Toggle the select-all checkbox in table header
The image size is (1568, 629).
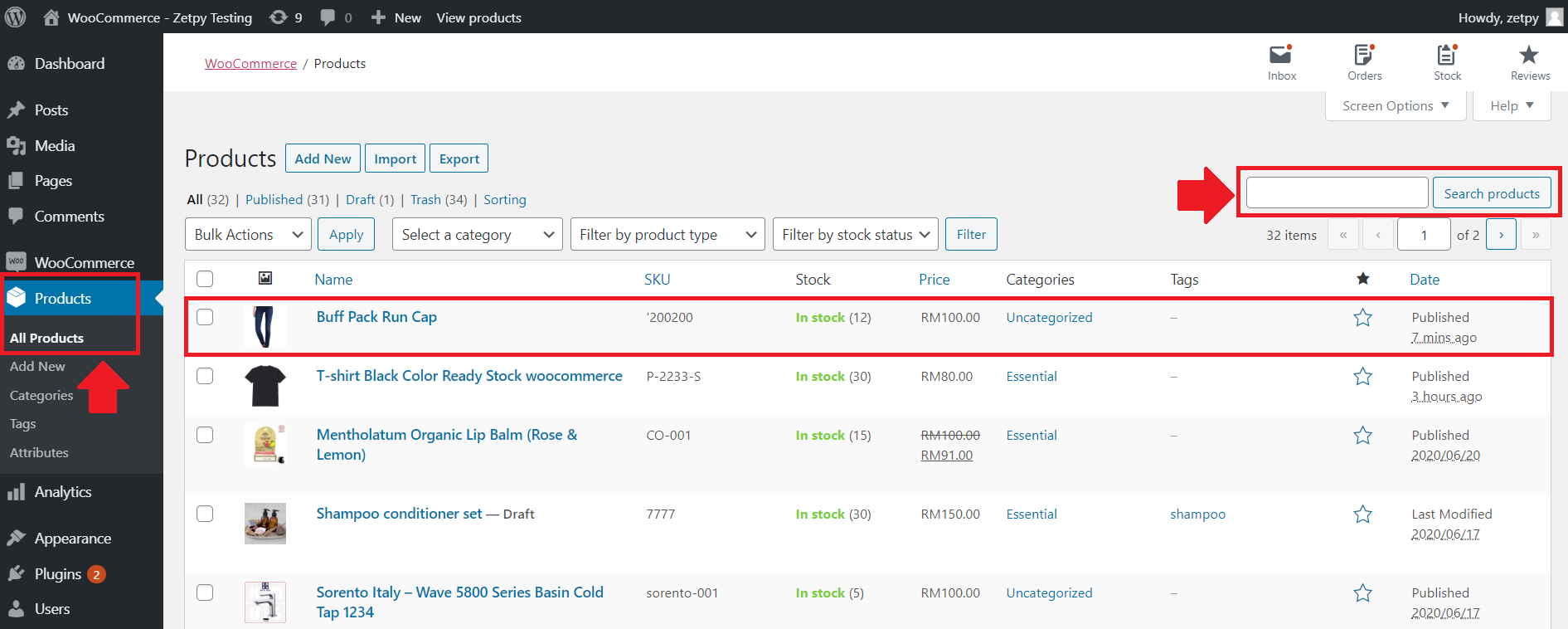205,279
